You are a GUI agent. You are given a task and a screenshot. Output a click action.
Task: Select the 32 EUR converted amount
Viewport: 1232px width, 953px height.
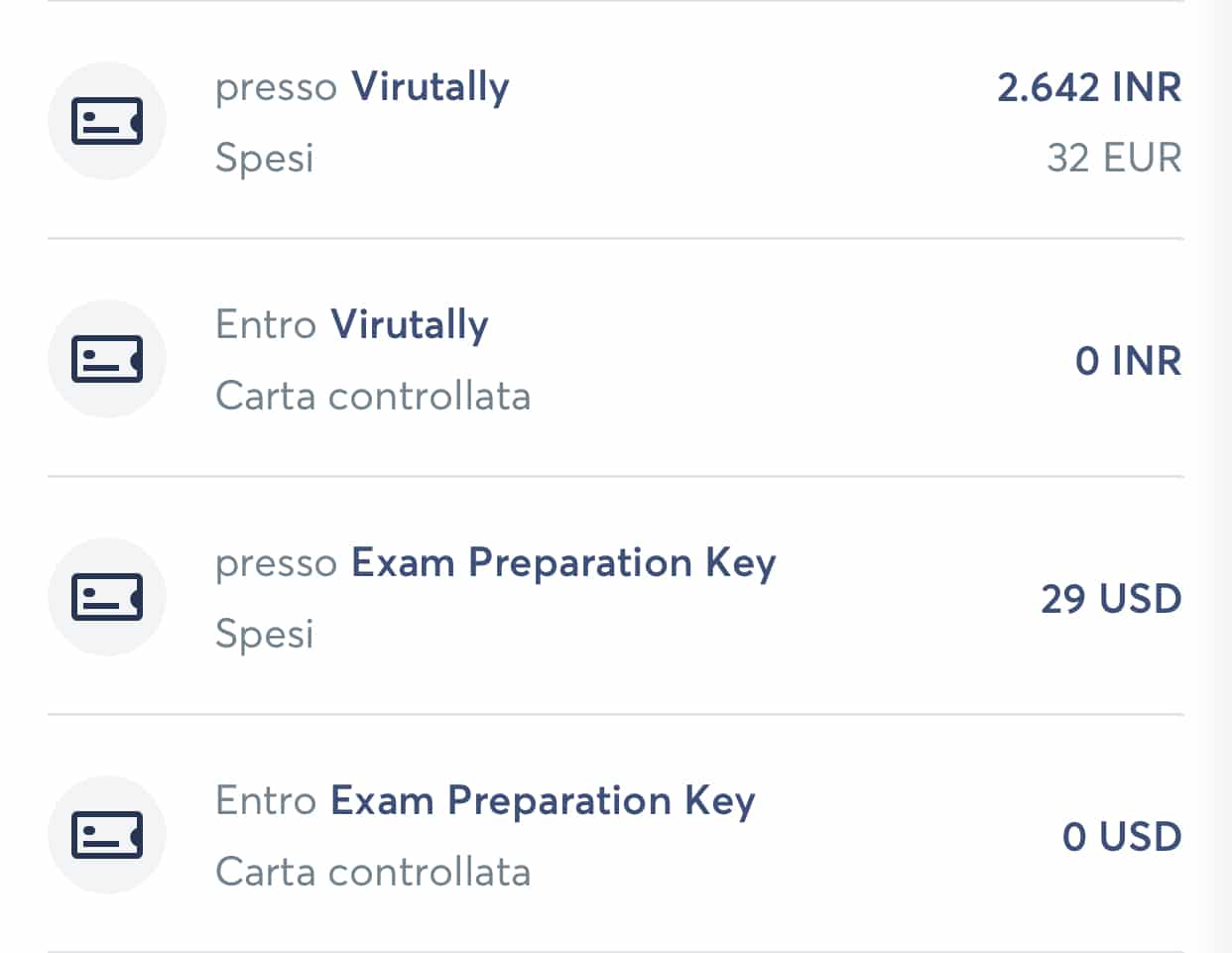click(x=1114, y=158)
